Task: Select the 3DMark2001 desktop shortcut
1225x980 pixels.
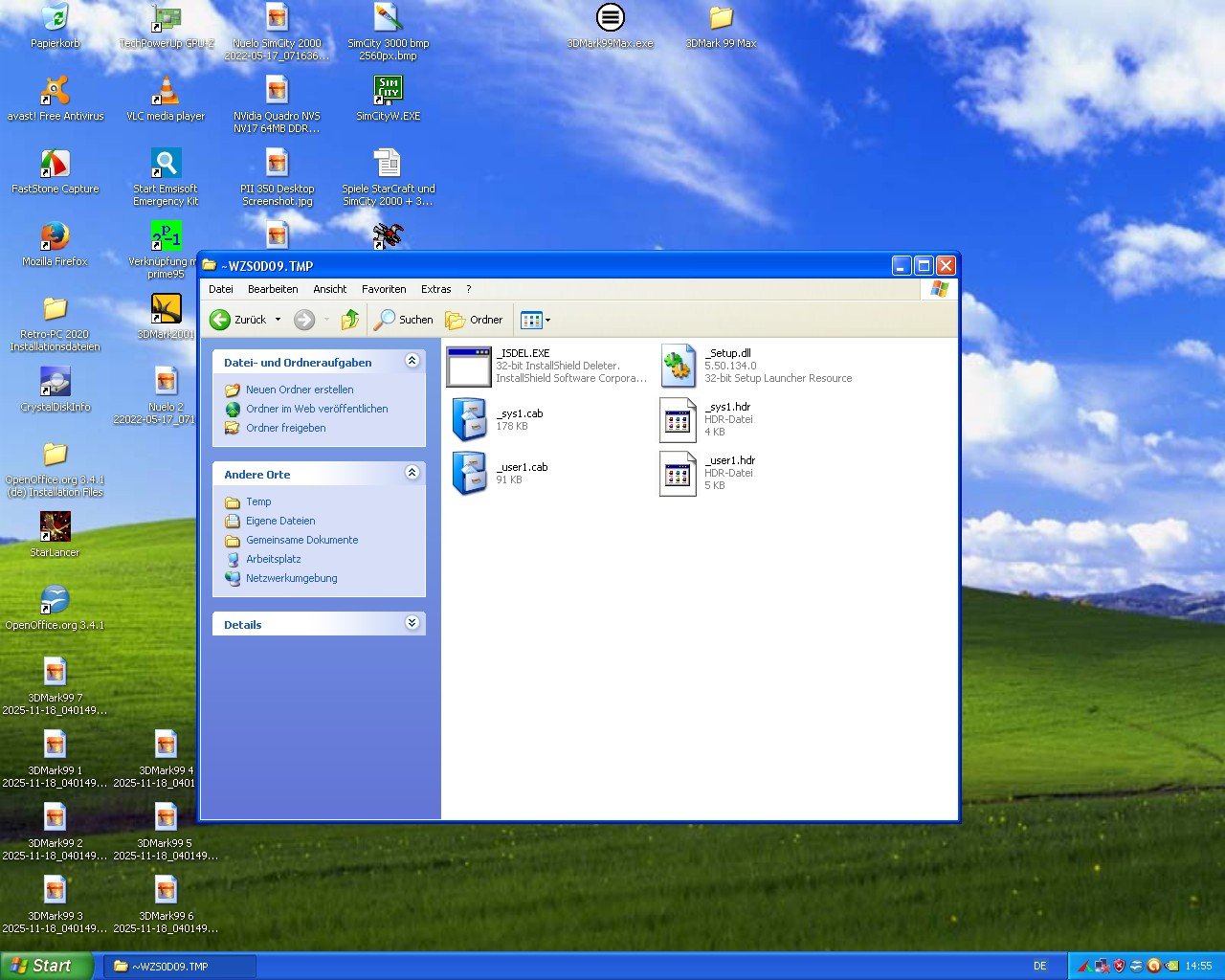Action: click(x=167, y=308)
